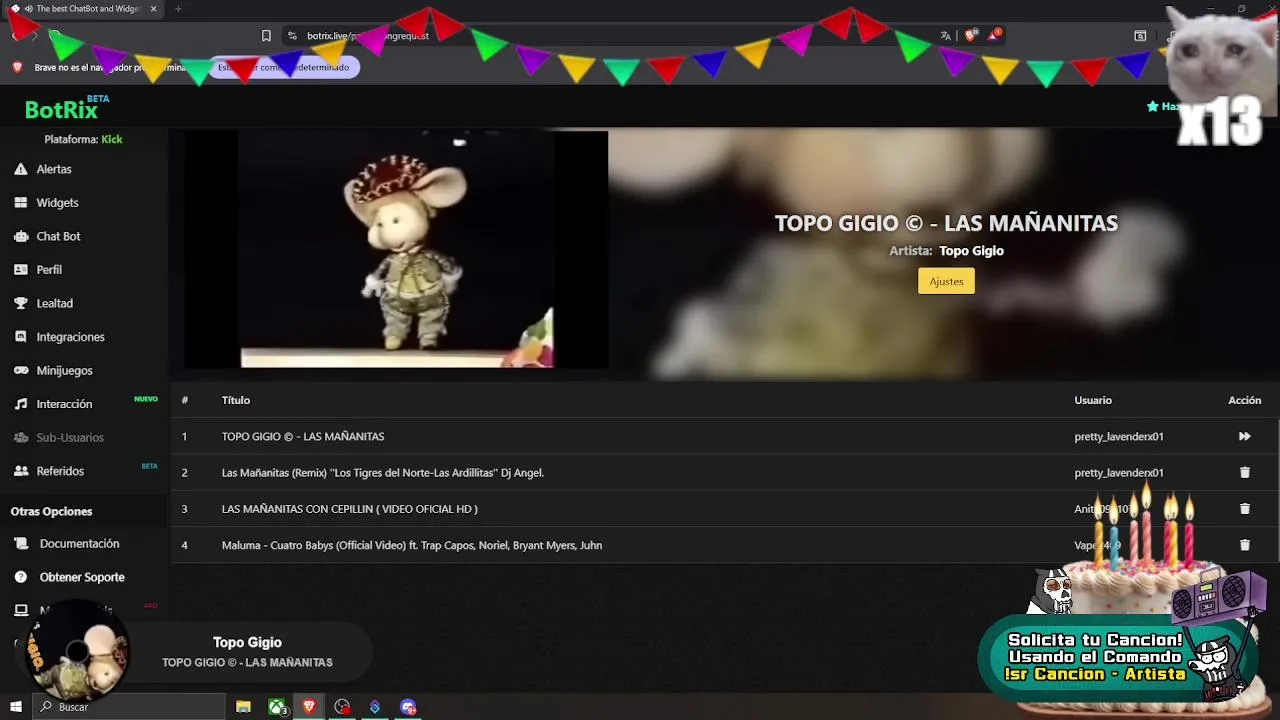The width and height of the screenshot is (1280, 720).
Task: Click the Now Playing disc artwork
Action: click(78, 653)
